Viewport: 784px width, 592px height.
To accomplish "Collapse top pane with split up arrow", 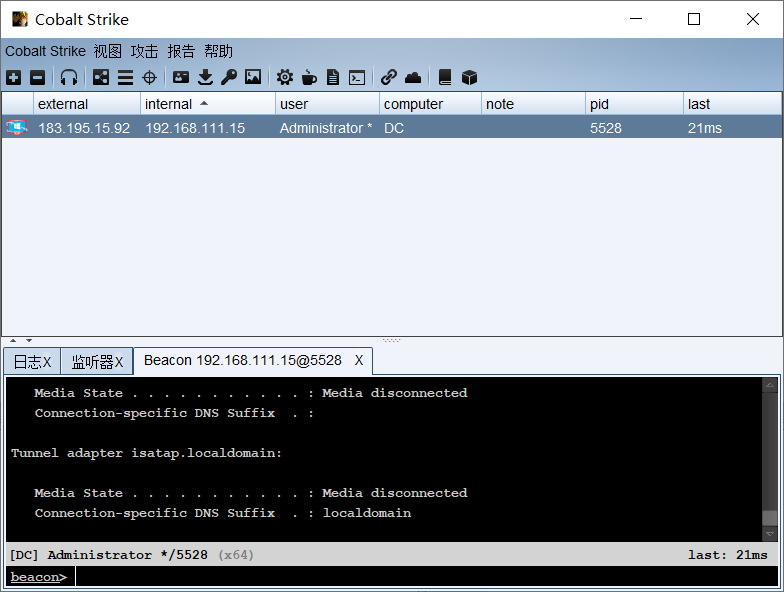I will click(13, 340).
